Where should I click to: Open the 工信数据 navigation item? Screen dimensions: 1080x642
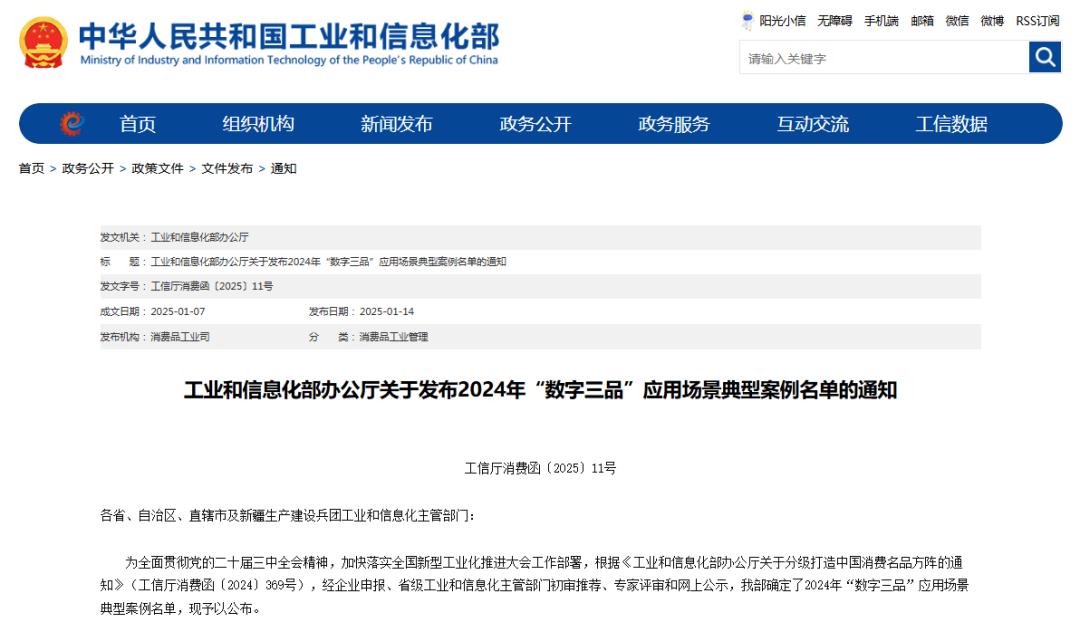coord(951,124)
